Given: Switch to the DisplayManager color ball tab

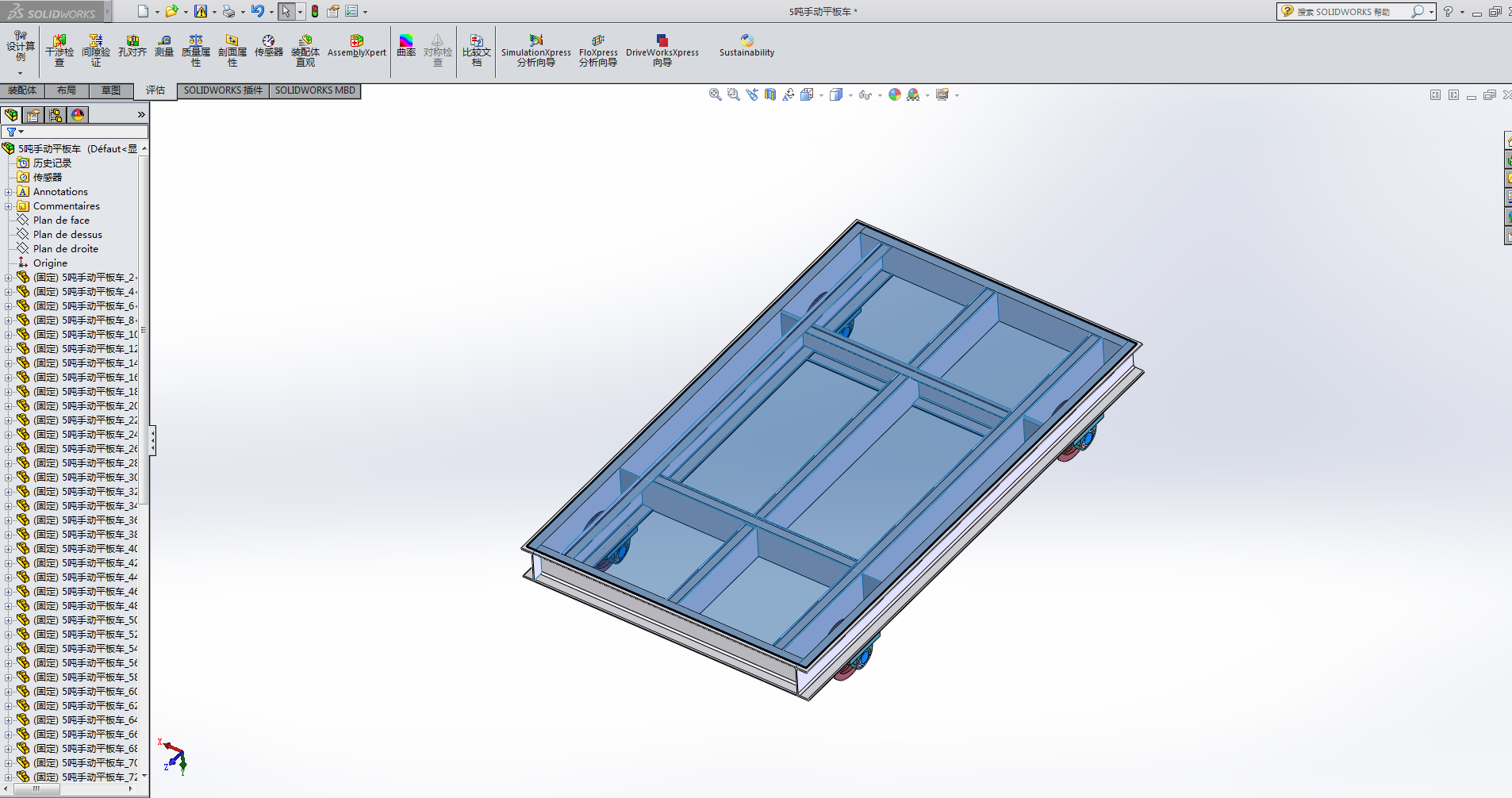Looking at the screenshot, I should pos(78,115).
